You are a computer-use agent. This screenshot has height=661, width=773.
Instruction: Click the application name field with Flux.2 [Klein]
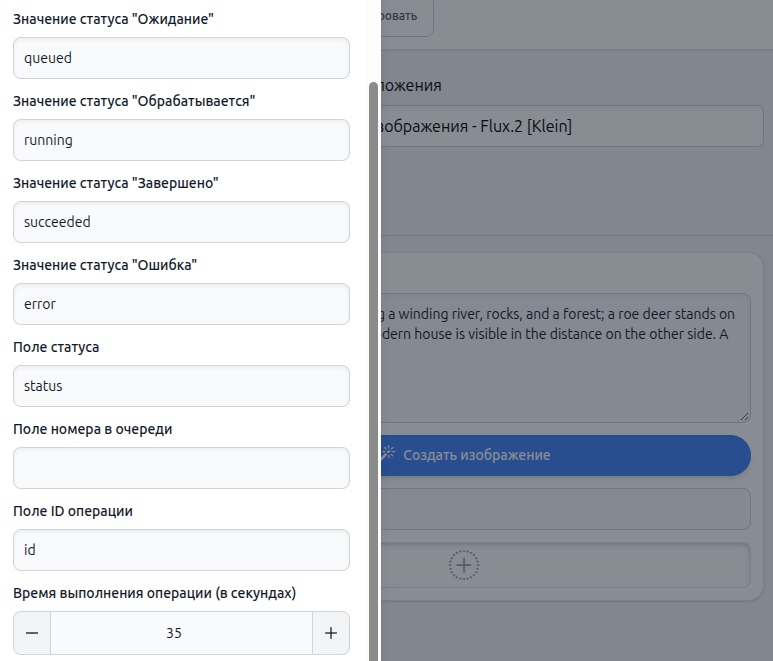572,126
